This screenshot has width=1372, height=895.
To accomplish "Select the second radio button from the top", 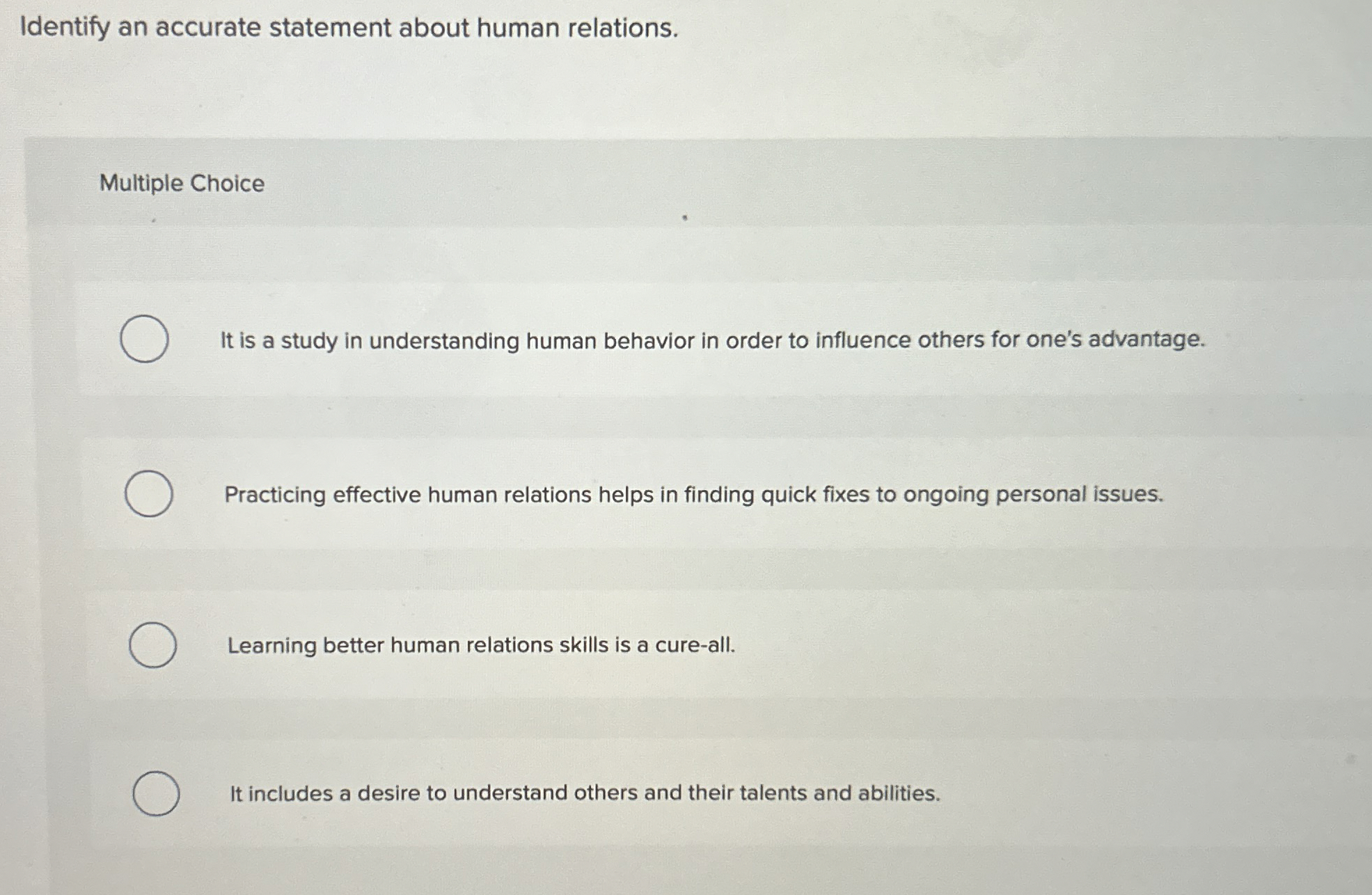I will 150,493.
